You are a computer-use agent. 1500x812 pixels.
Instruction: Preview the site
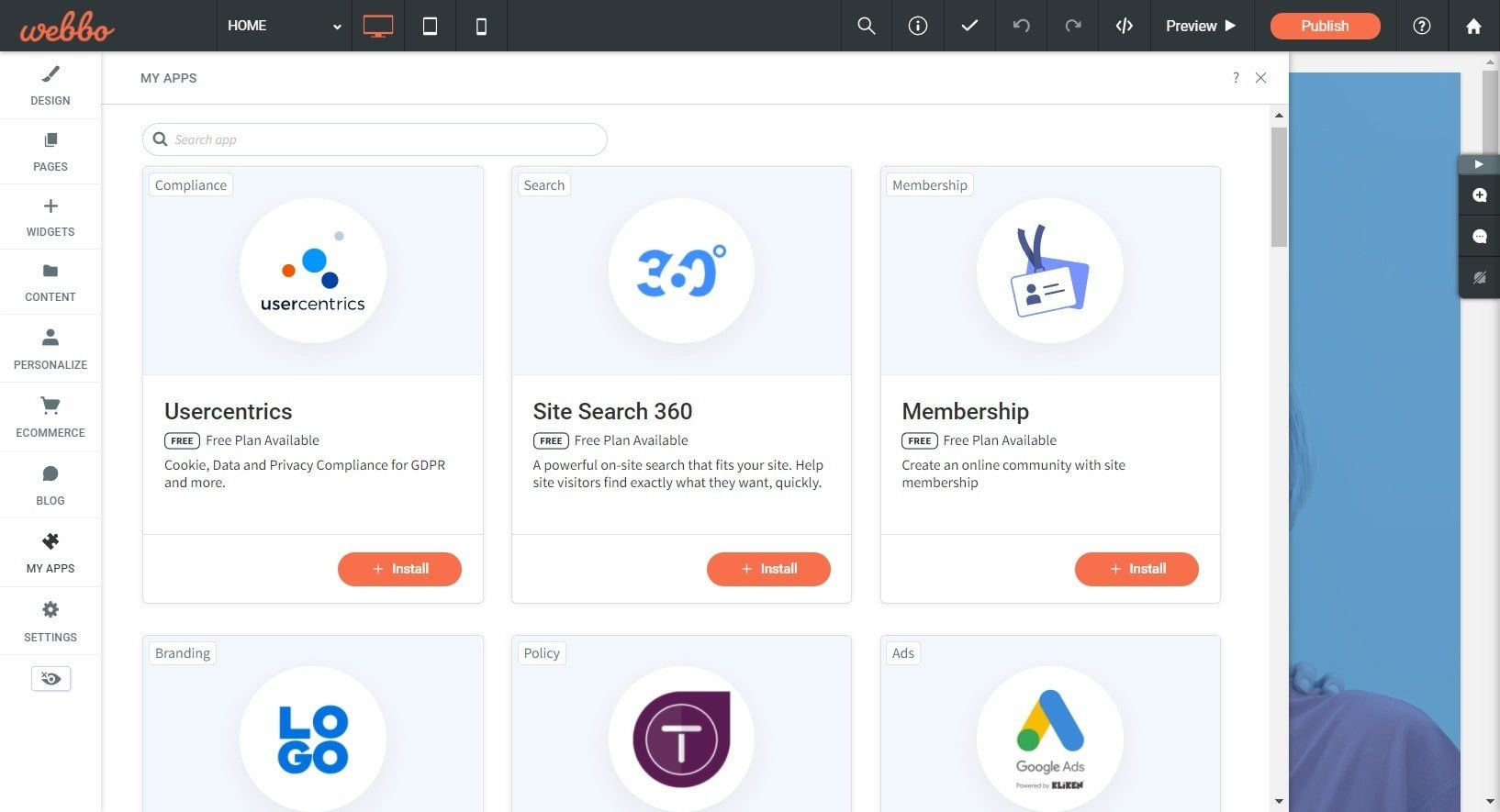tap(1201, 26)
